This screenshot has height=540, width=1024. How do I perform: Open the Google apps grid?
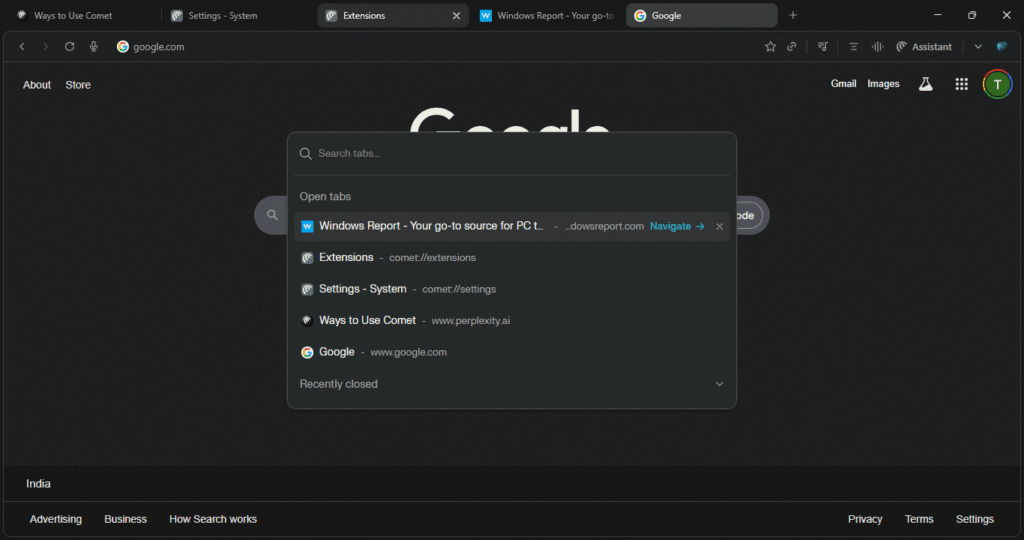(961, 84)
